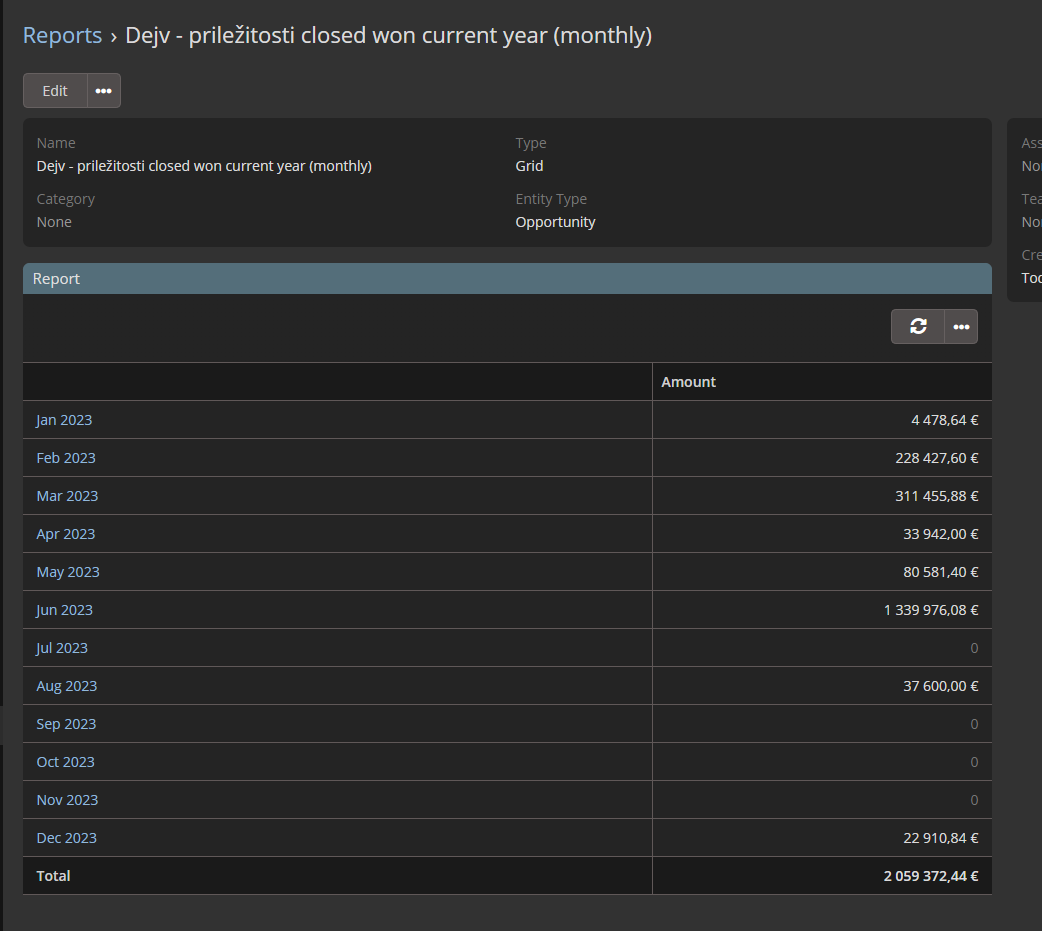Open Oct 2023 row link

click(x=66, y=762)
